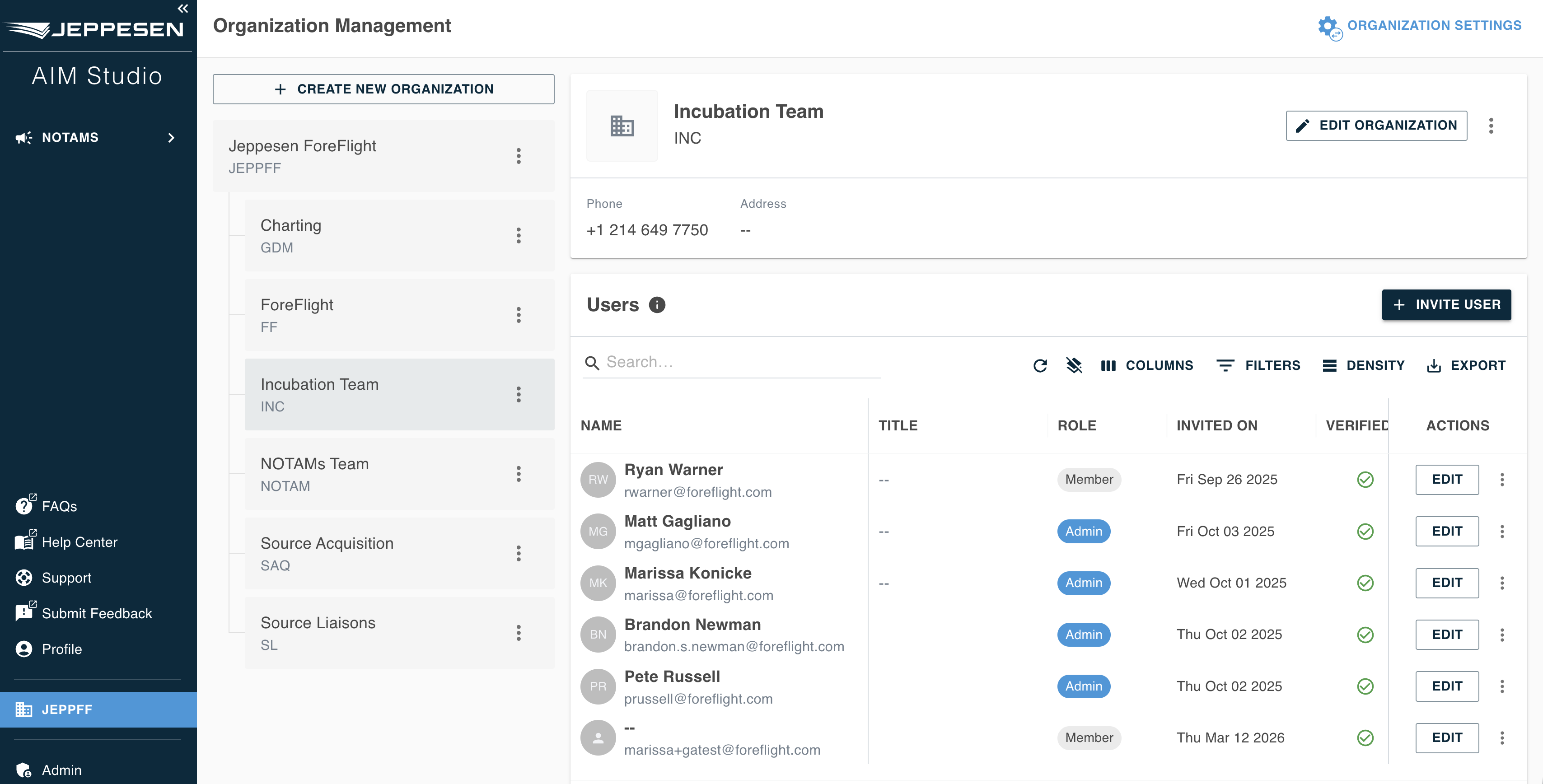Viewport: 1543px width, 784px height.
Task: Click Edit for marissa+gatest user
Action: click(x=1447, y=738)
